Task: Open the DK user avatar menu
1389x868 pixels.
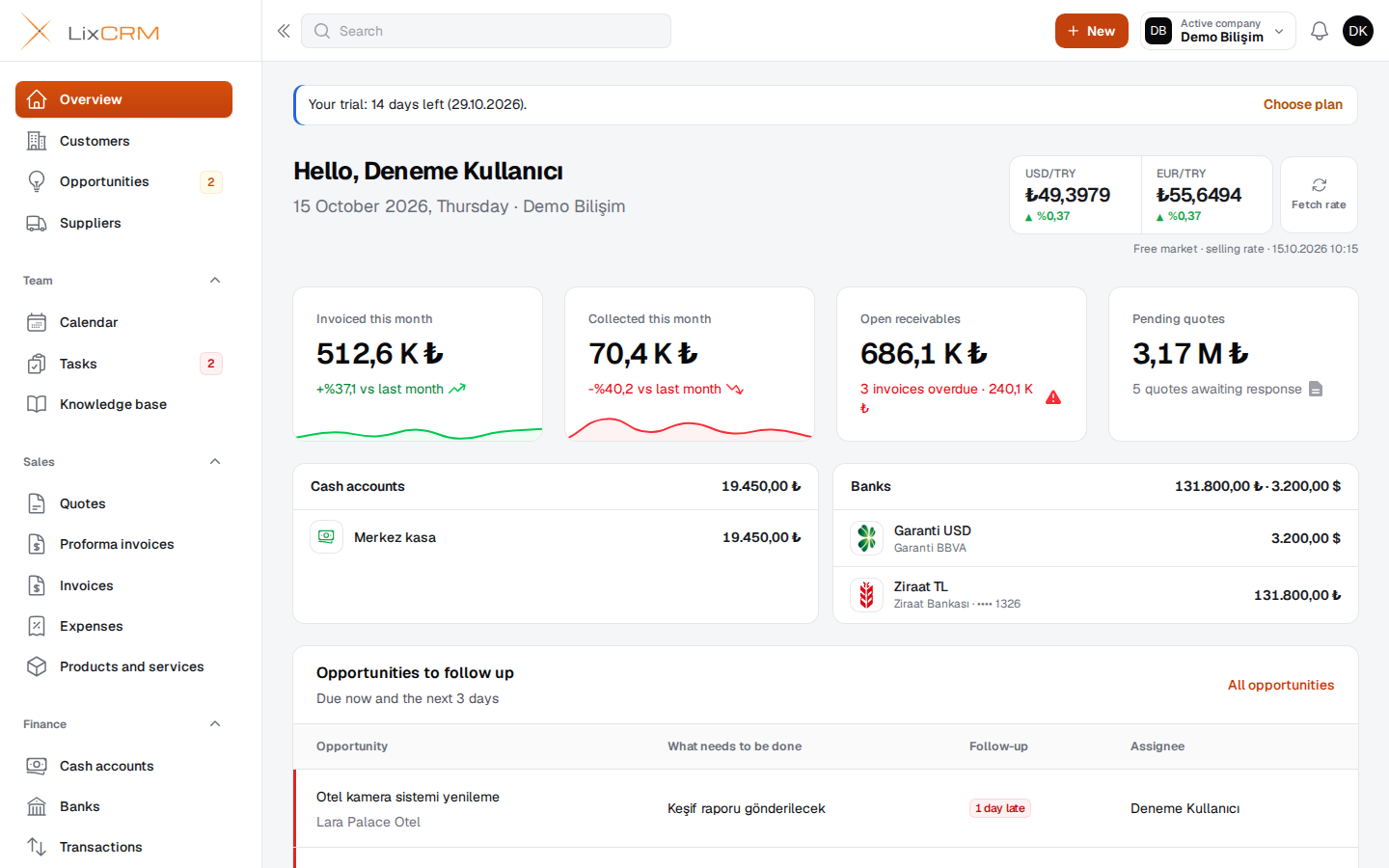Action: click(x=1357, y=31)
